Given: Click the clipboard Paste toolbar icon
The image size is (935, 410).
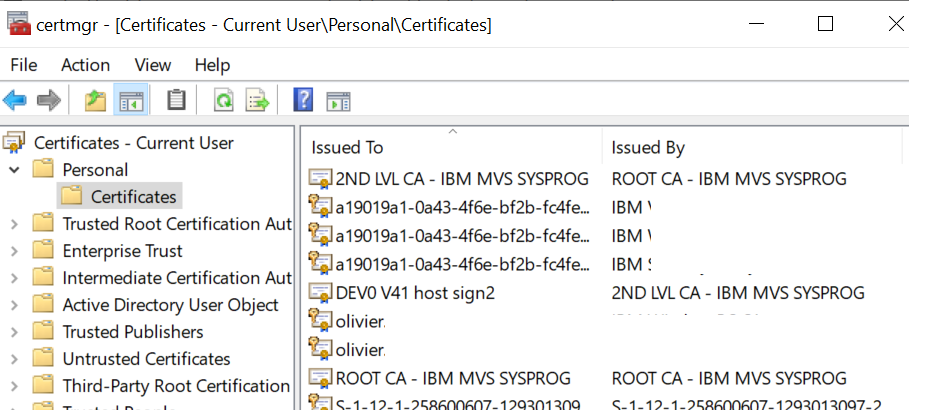Looking at the screenshot, I should coord(176,100).
